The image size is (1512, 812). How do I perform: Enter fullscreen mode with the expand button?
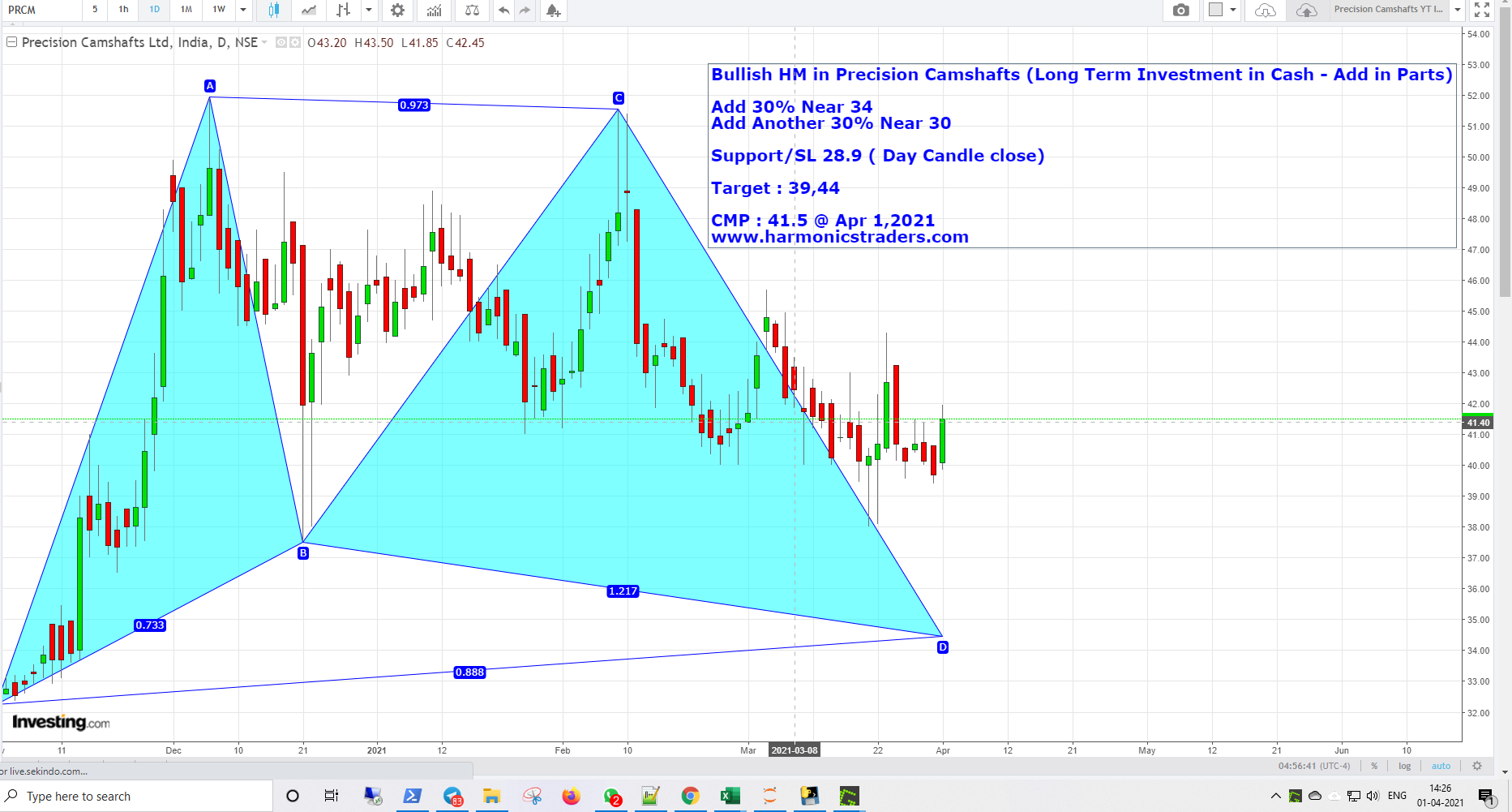pos(1482,11)
